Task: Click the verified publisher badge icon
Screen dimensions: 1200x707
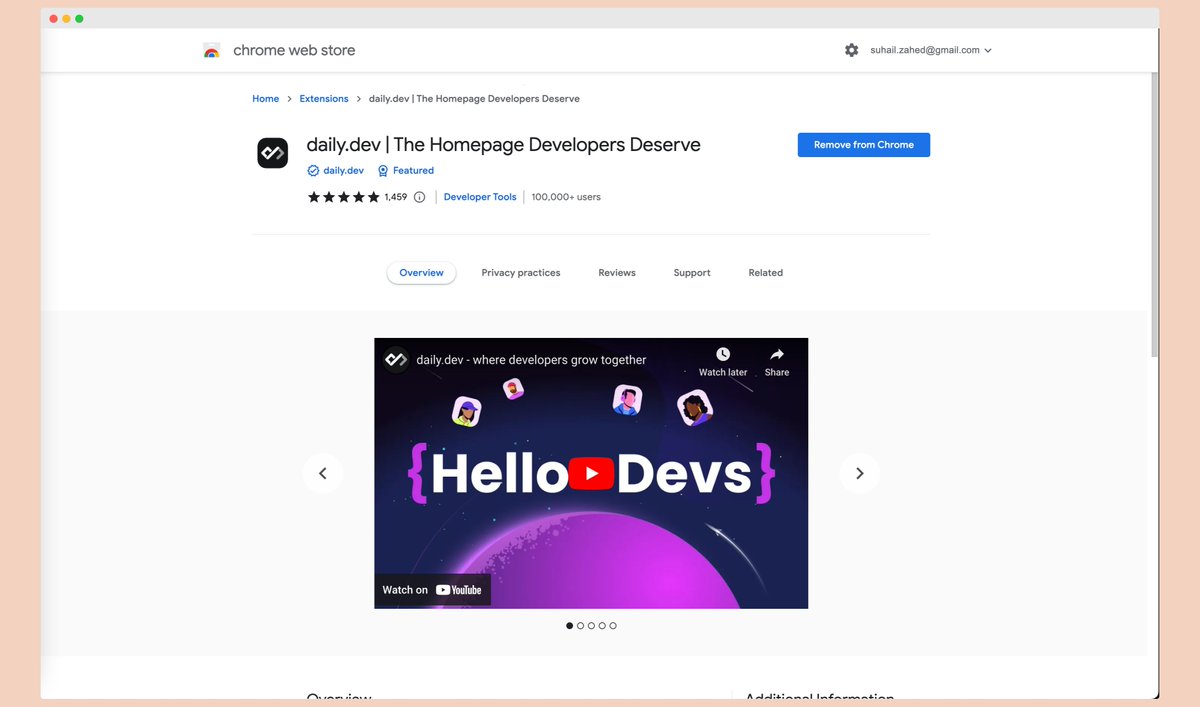Action: [x=313, y=171]
